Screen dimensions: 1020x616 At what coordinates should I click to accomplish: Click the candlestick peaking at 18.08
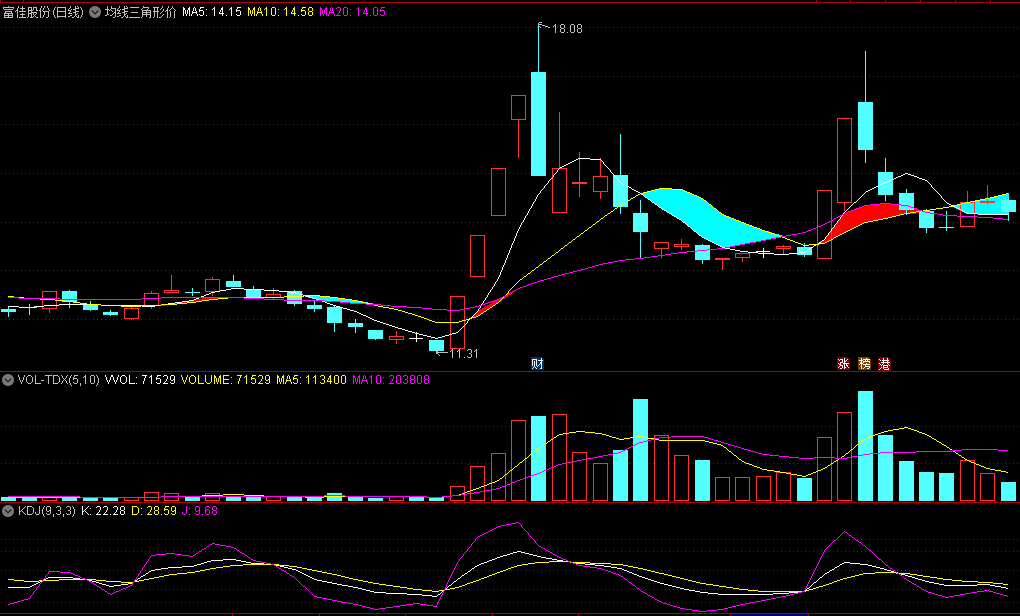[x=539, y=124]
